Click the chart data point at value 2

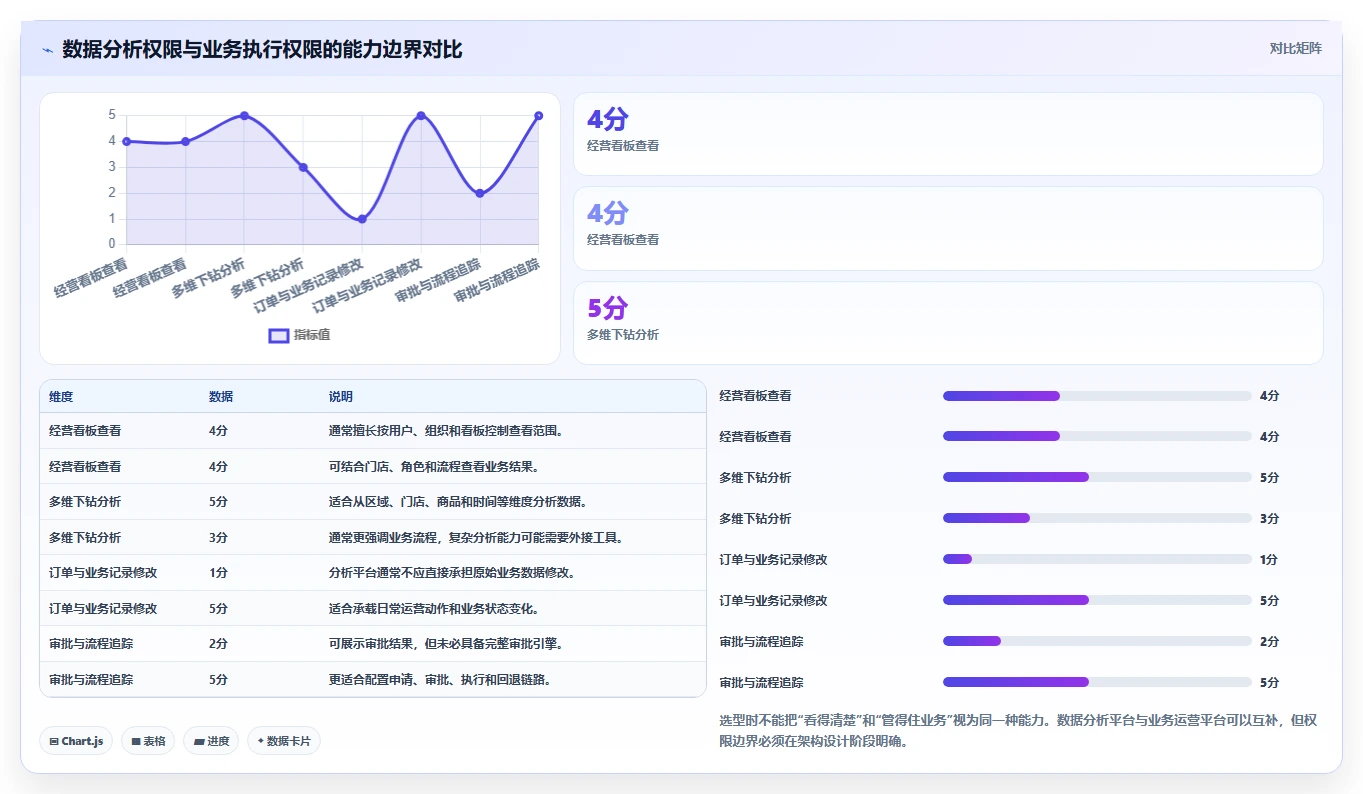tap(480, 193)
